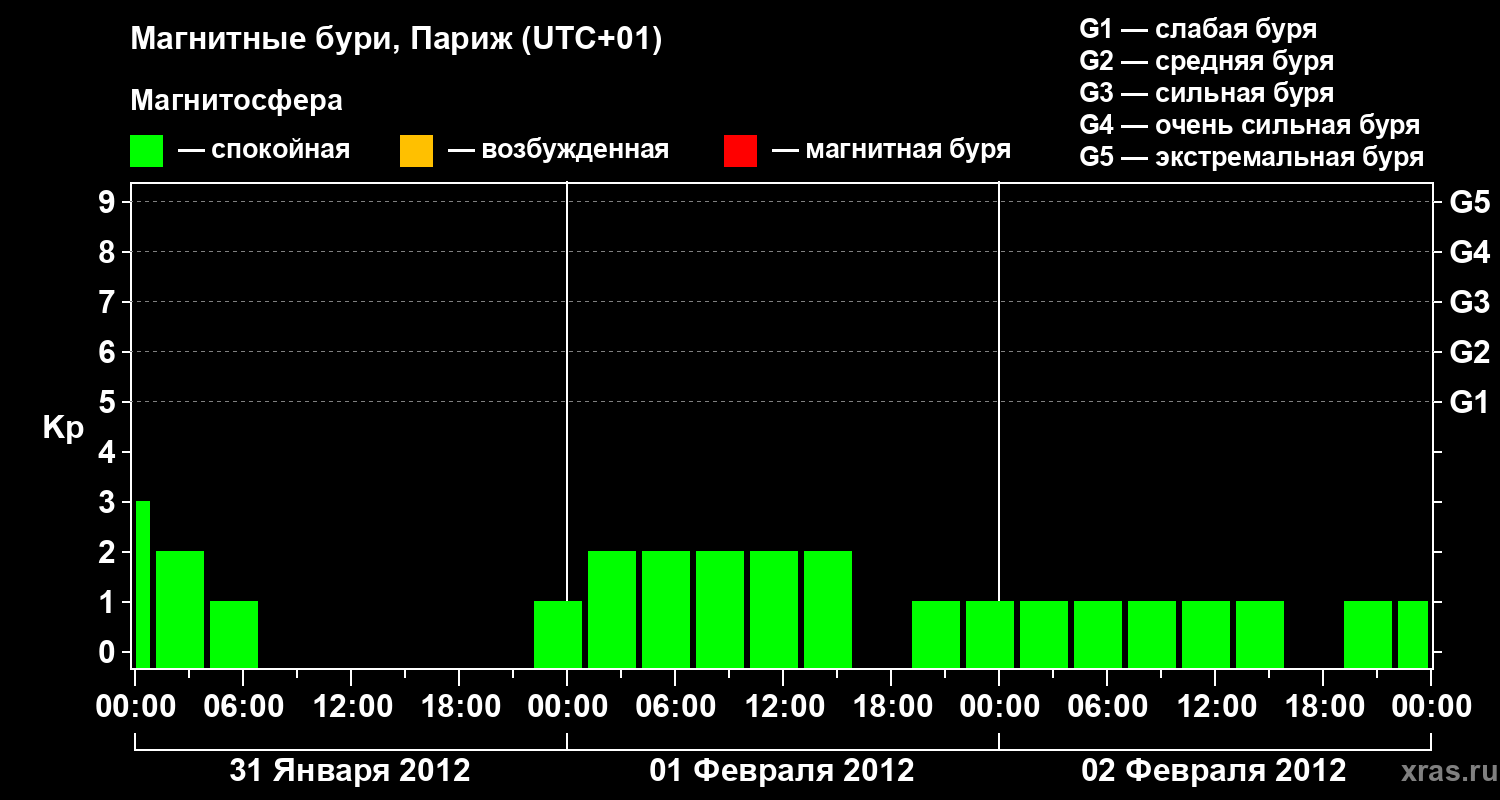
Task: Click the right-axis 'G3' scale label
Action: [1470, 302]
